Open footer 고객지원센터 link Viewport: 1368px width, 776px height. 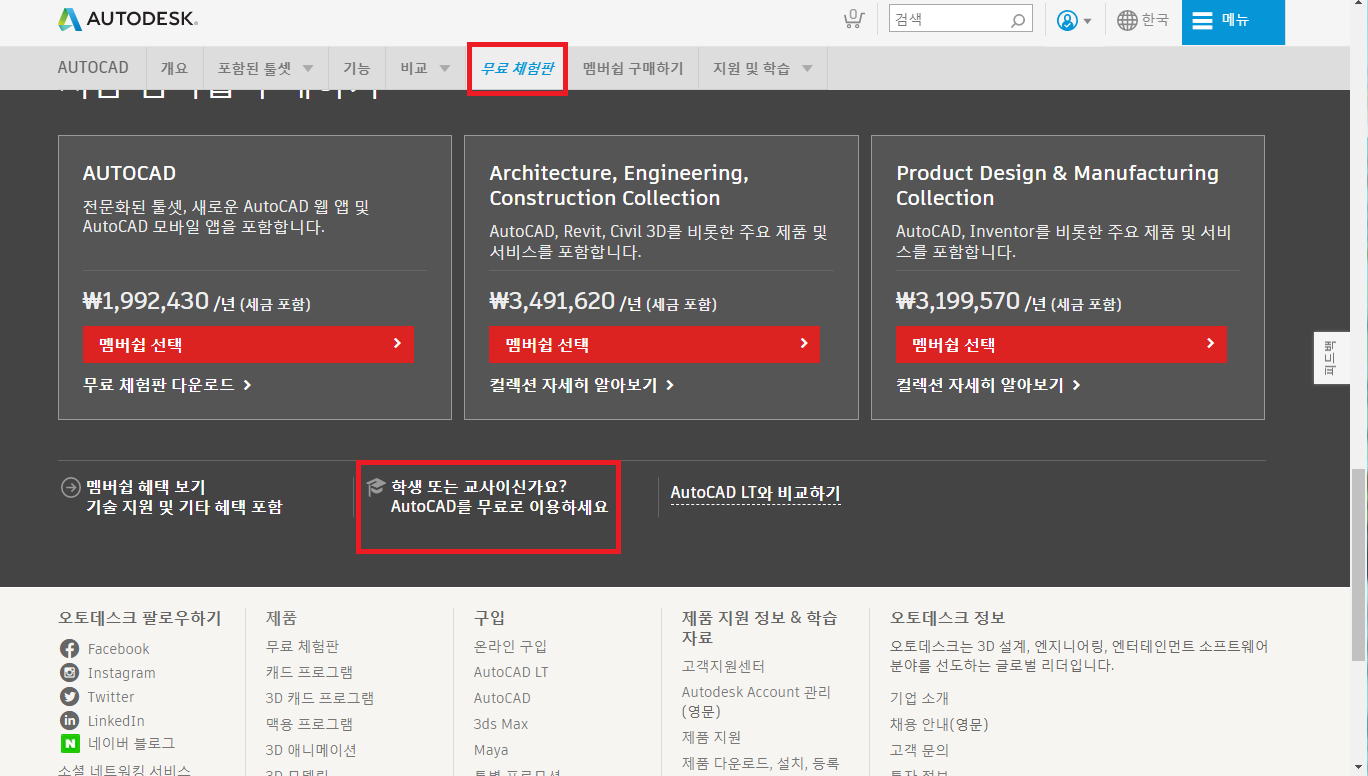pyautogui.click(x=723, y=666)
